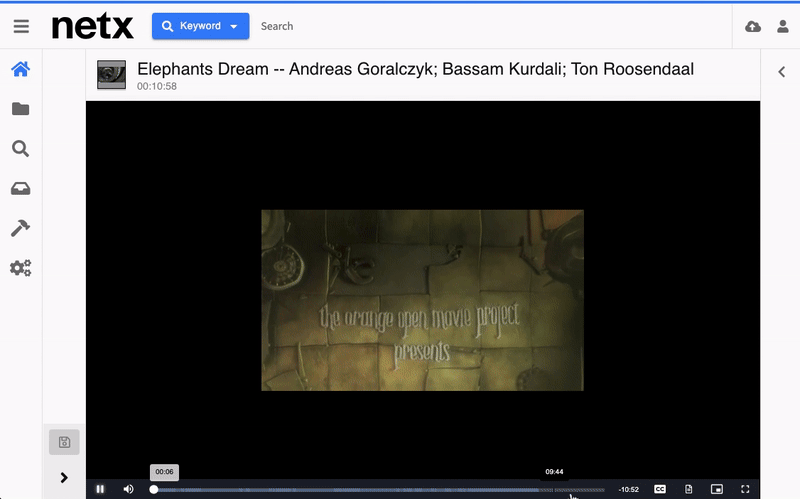Screen dimensions: 800x499
Task: Go to Home in sidebar
Action: tap(20, 69)
